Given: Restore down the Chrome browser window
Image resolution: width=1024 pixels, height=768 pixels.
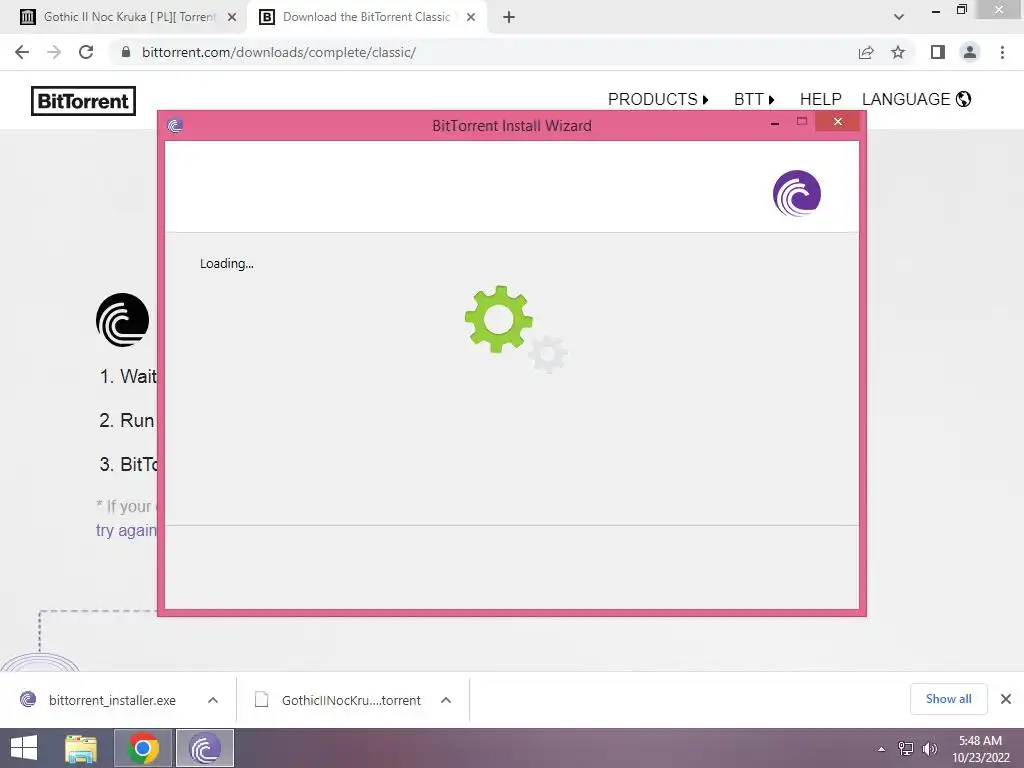Looking at the screenshot, I should (961, 10).
